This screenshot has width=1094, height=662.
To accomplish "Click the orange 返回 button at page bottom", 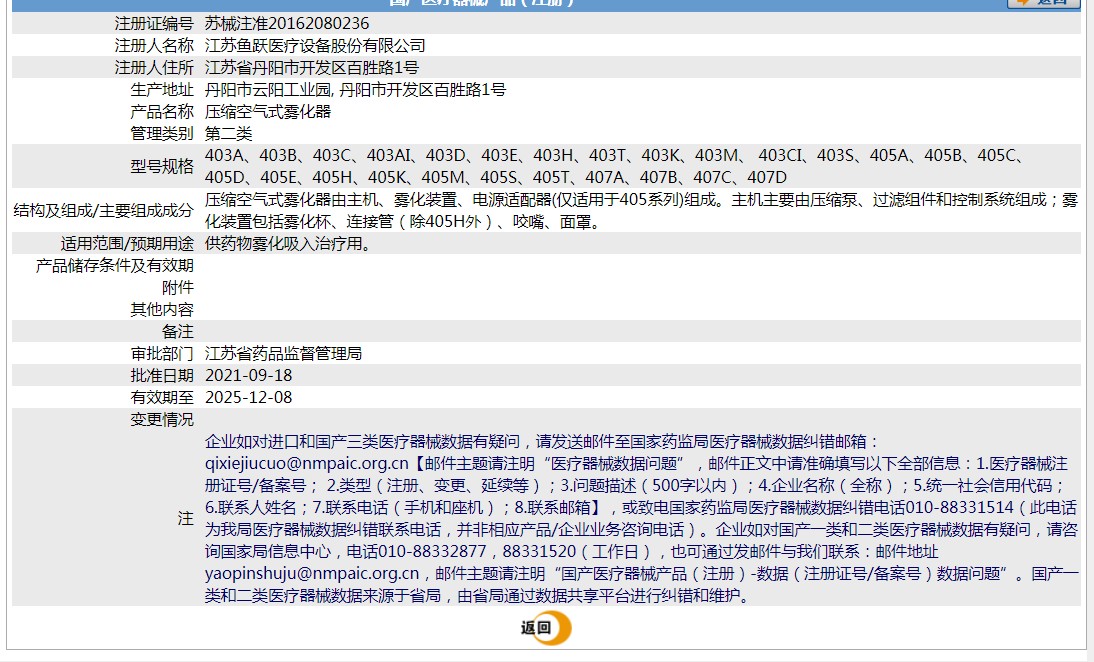I will pyautogui.click(x=546, y=627).
